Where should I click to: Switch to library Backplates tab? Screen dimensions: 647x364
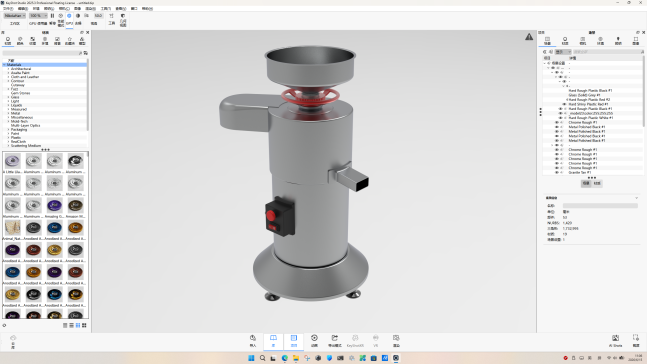57,40
